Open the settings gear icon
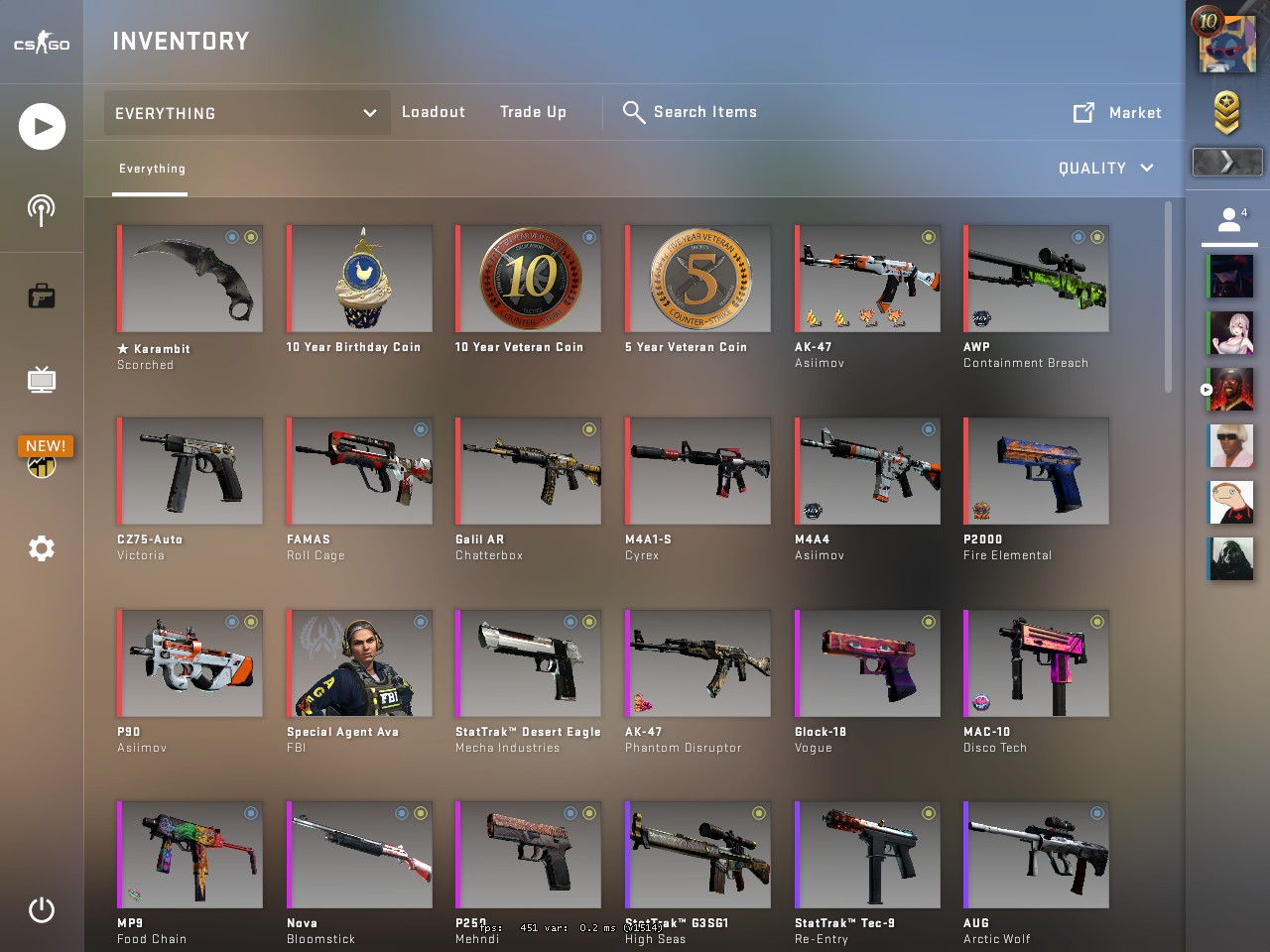1270x952 pixels. tap(42, 548)
